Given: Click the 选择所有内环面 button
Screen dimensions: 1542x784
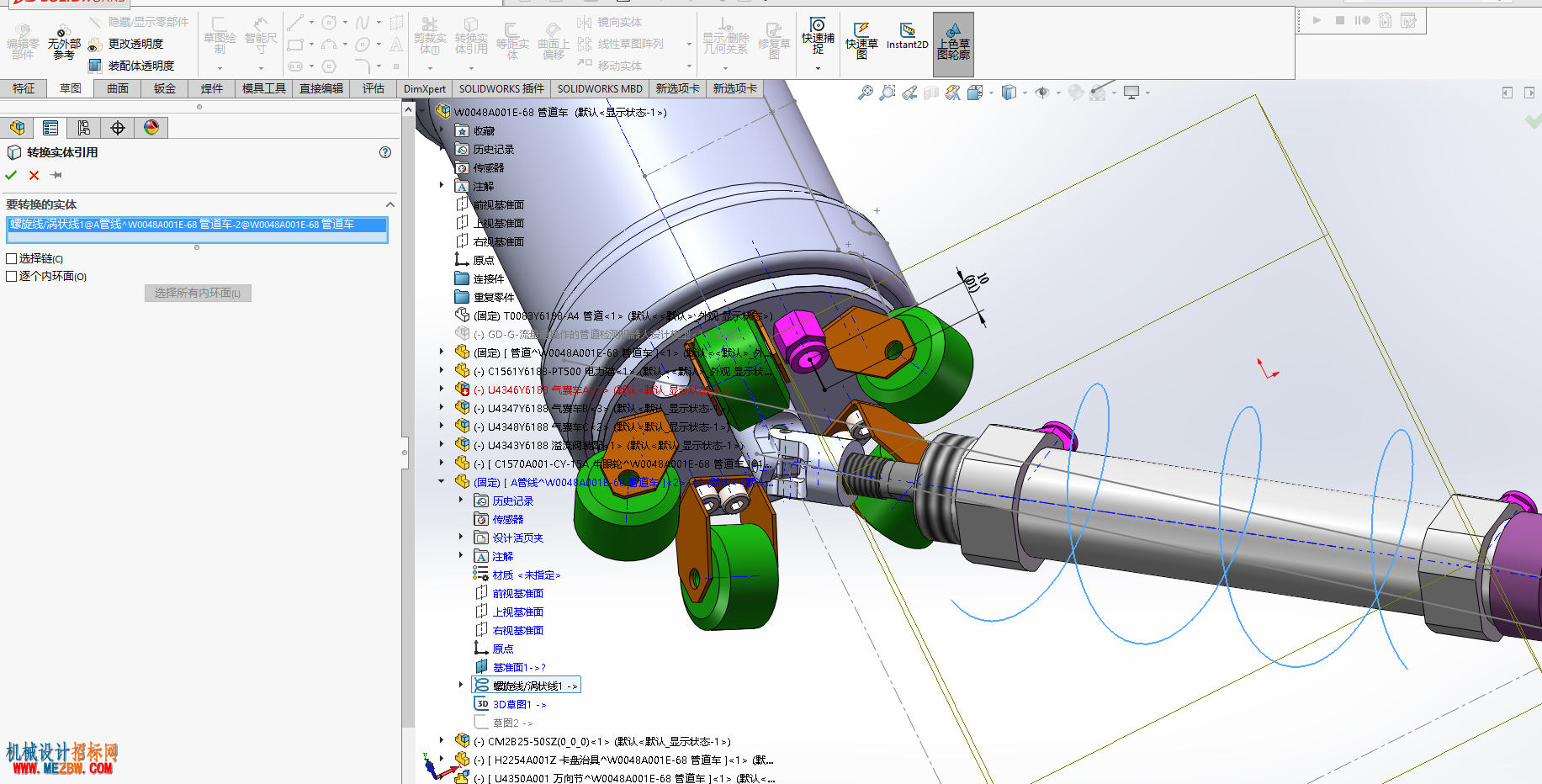Looking at the screenshot, I should 198,293.
